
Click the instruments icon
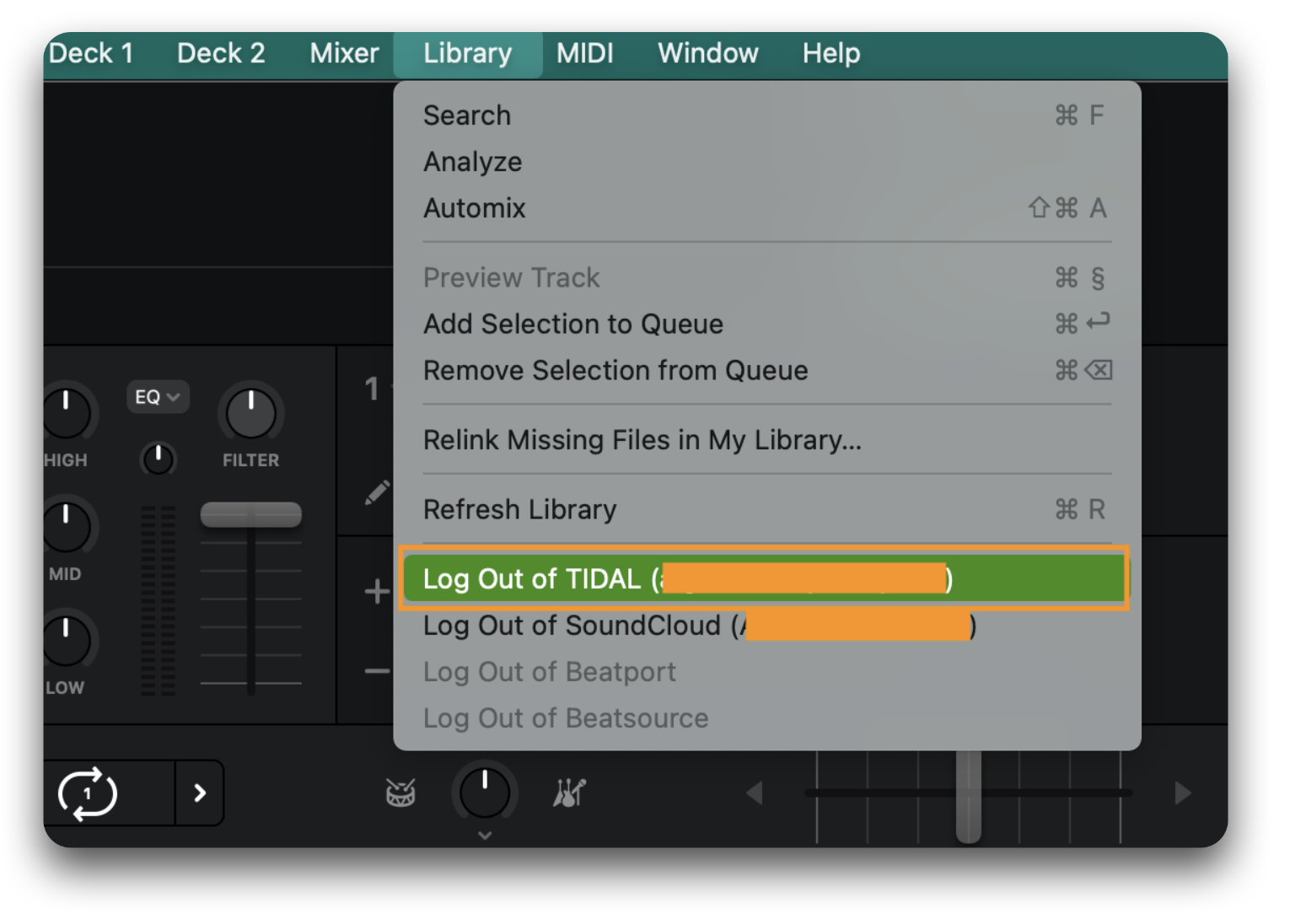pos(569,792)
